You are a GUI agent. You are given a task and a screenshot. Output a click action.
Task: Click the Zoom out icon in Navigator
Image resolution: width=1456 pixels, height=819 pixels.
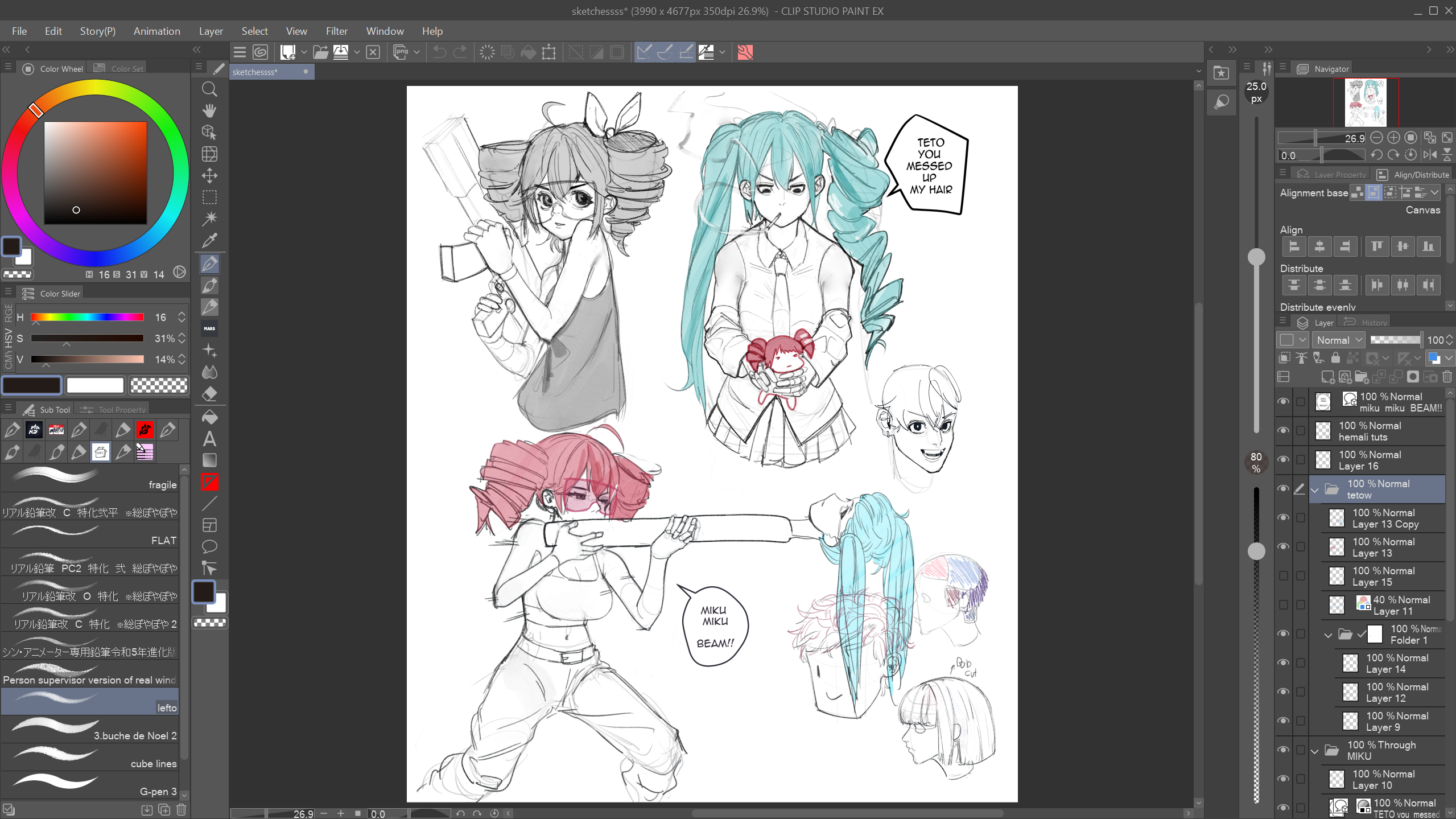coord(1376,138)
